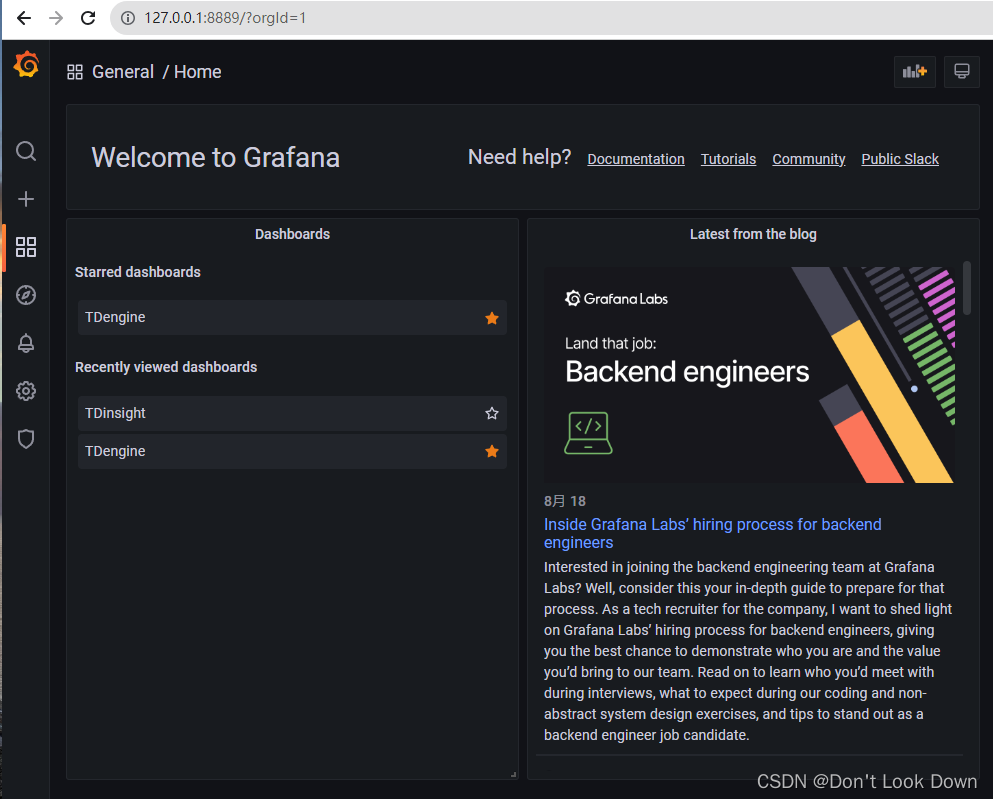Open the Create plus menu in sidebar
This screenshot has height=799, width=993.
point(26,199)
